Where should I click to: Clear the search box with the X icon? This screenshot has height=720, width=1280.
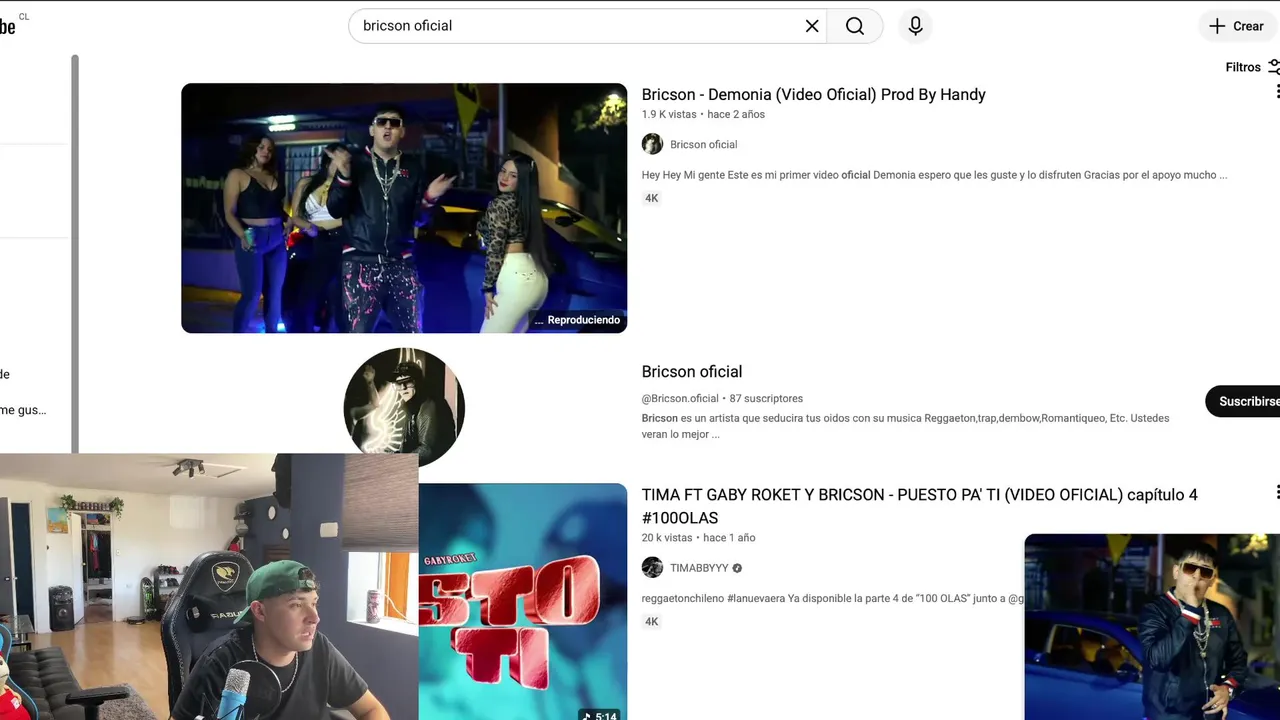812,26
